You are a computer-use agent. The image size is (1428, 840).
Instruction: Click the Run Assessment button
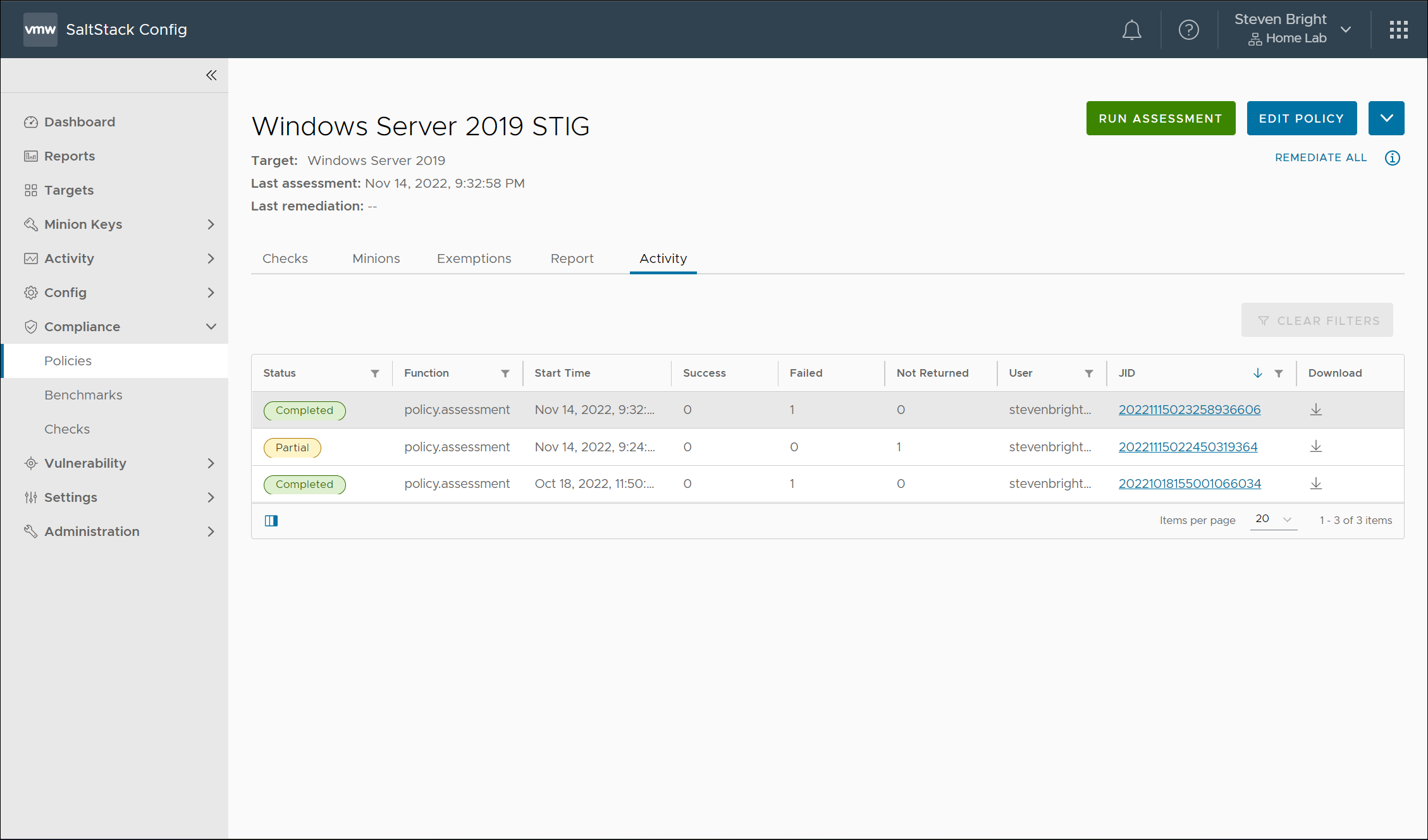(x=1160, y=118)
